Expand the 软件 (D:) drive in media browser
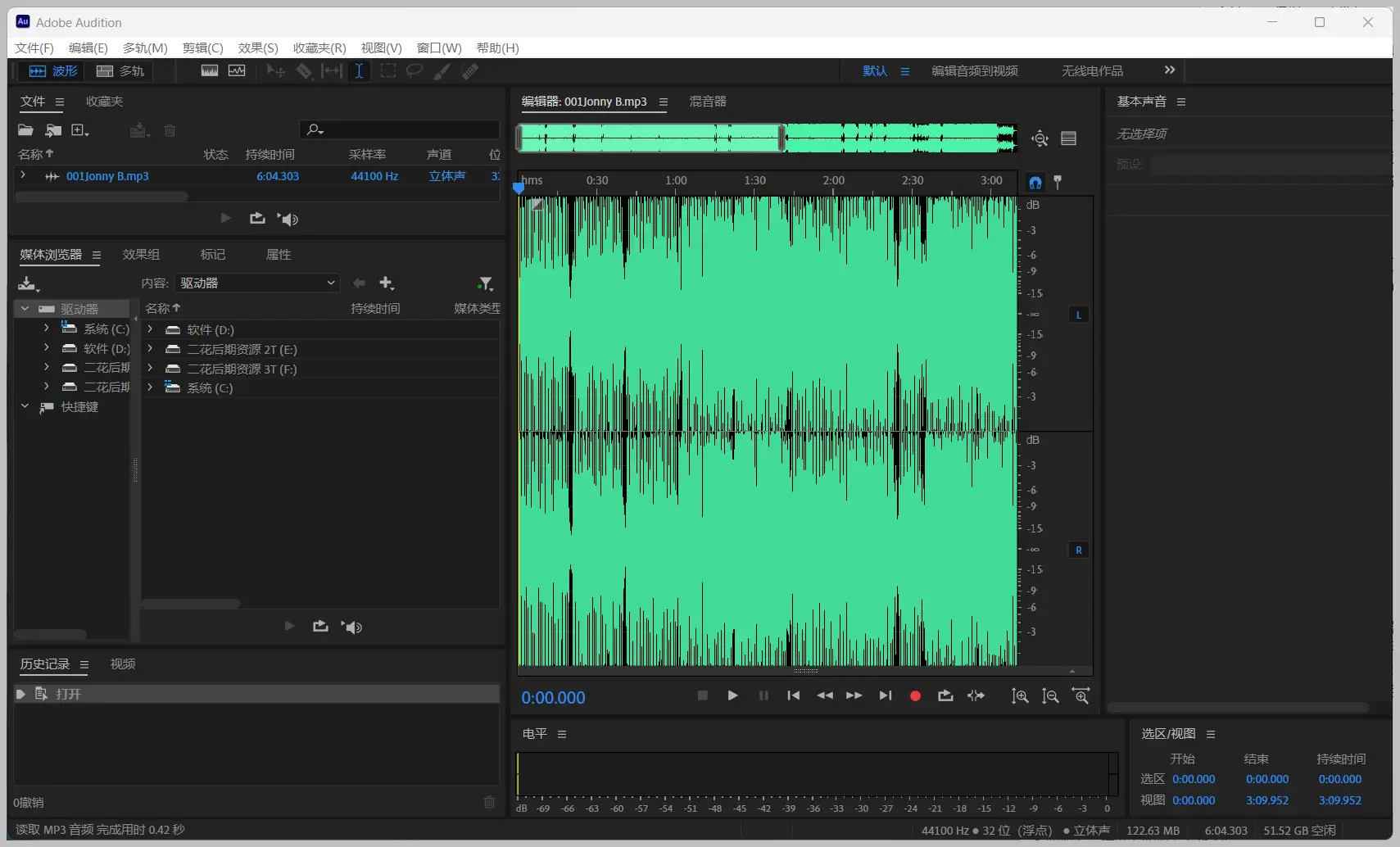This screenshot has width=1400, height=847. point(150,329)
